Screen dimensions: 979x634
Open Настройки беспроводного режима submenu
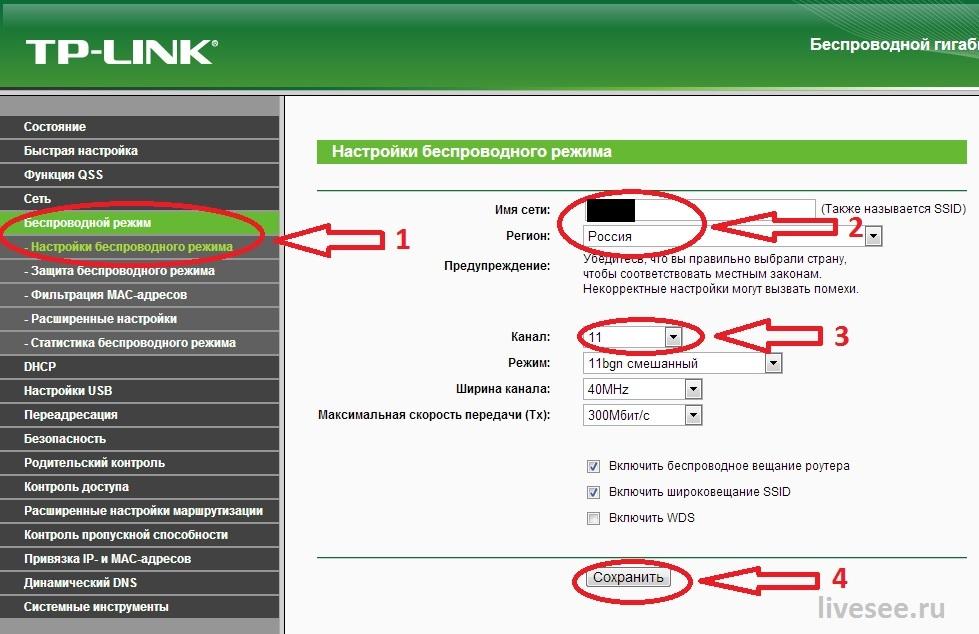coord(139,247)
